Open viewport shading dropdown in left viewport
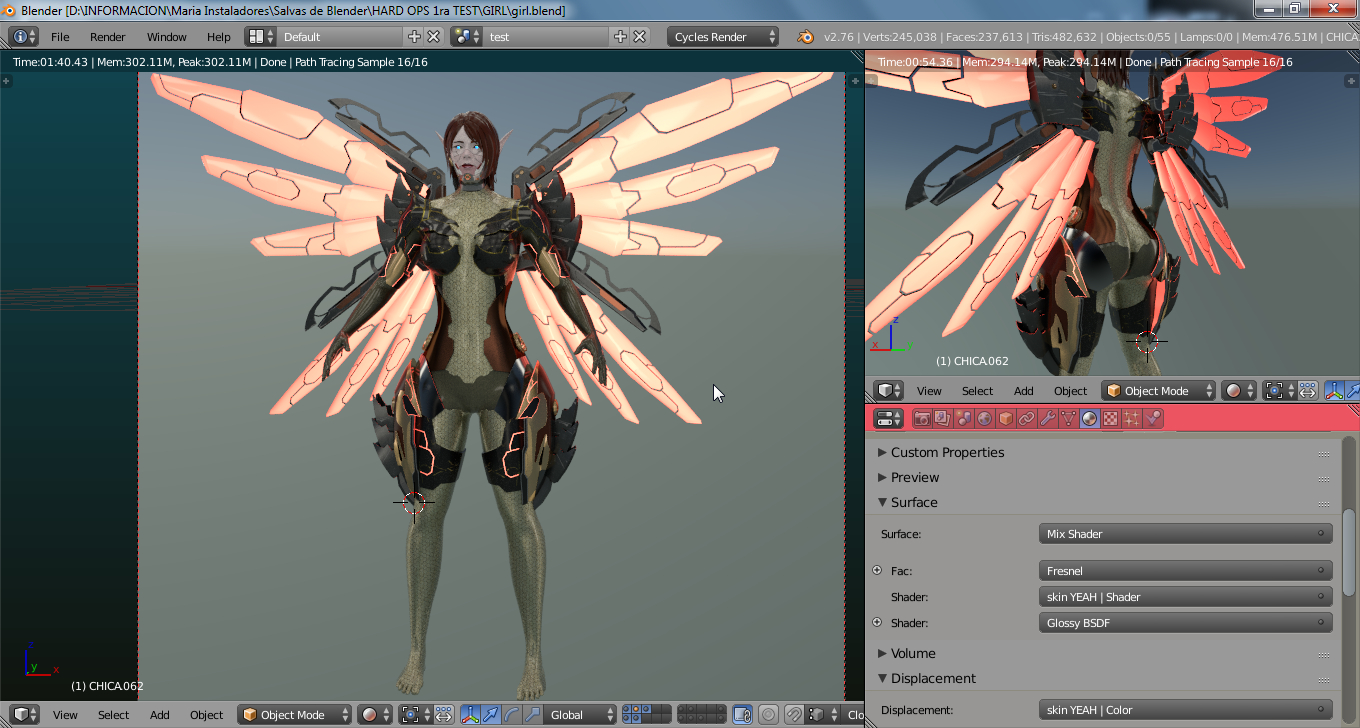Image resolution: width=1360 pixels, height=728 pixels. [375, 715]
